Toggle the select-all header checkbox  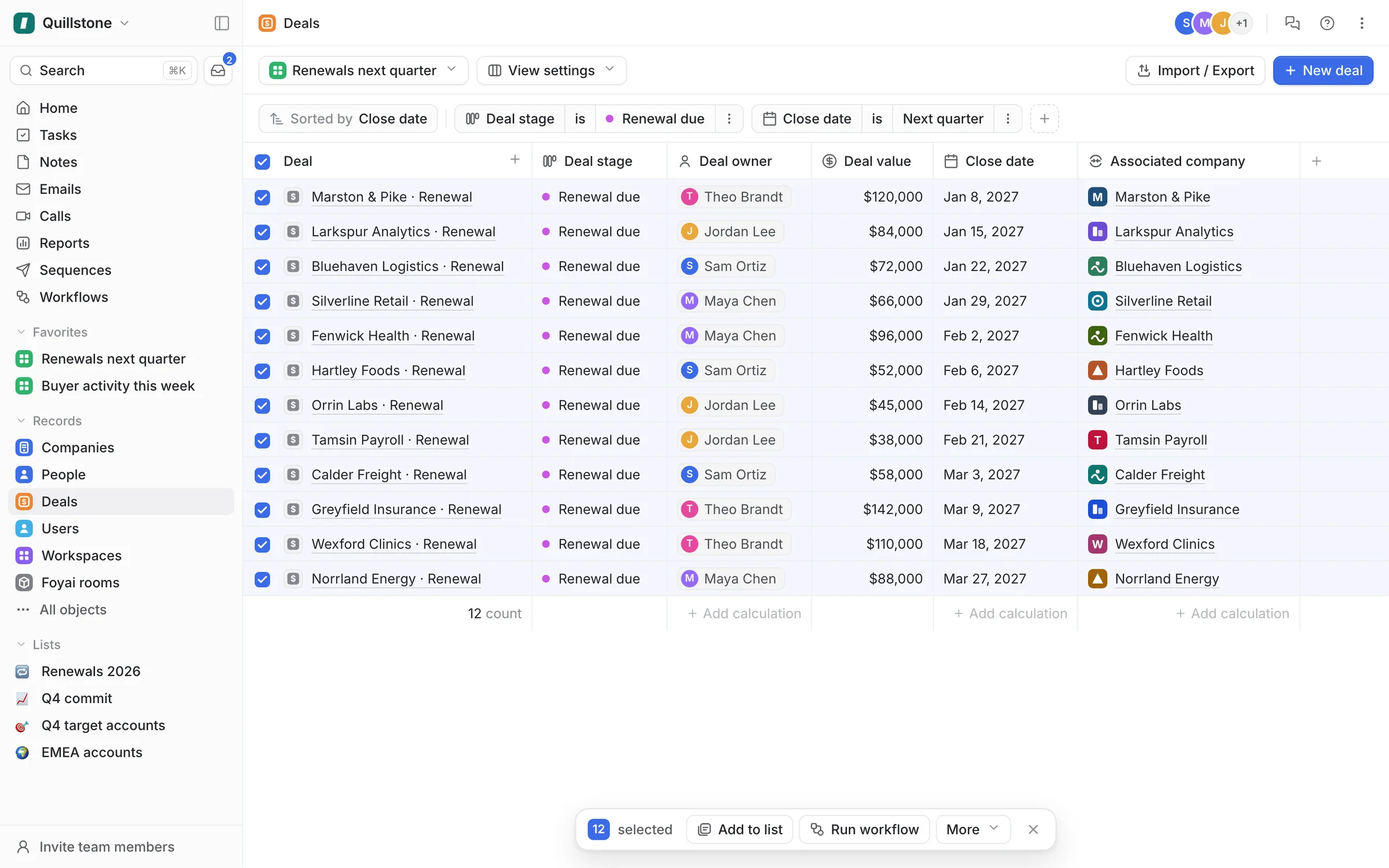[x=262, y=161]
